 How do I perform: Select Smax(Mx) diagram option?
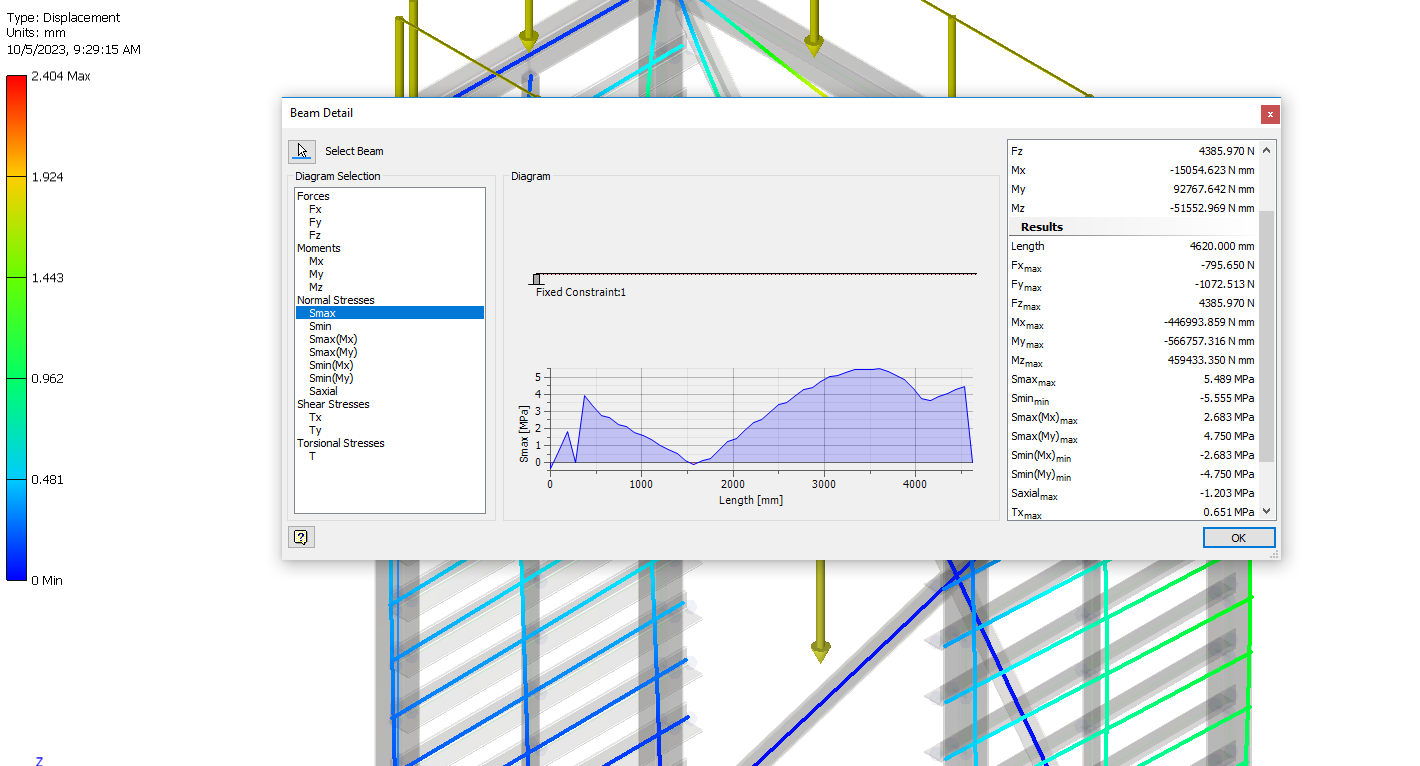[333, 339]
